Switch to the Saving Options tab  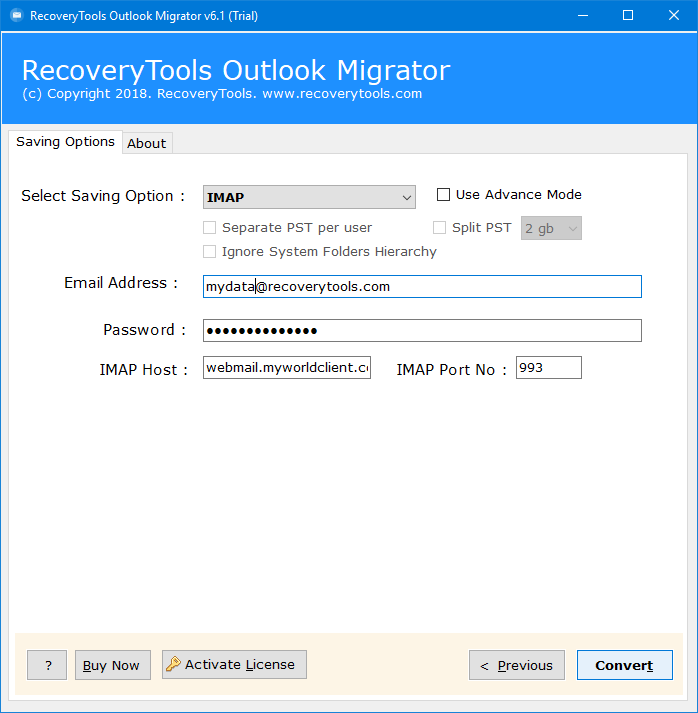pos(65,142)
